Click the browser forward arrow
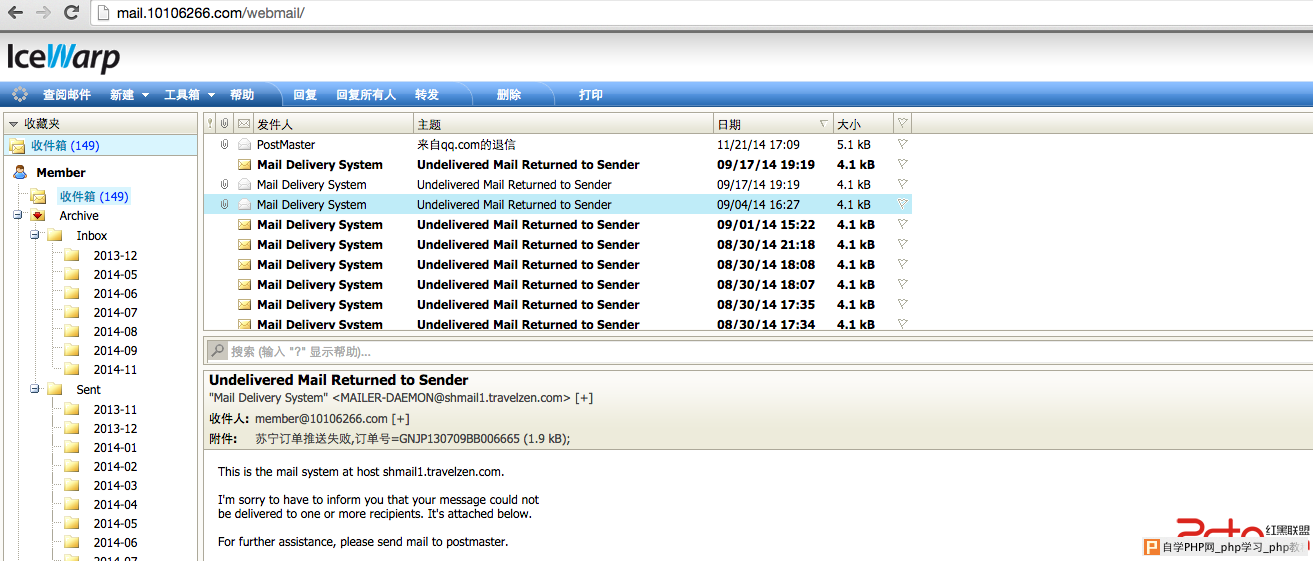Image resolution: width=1313 pixels, height=561 pixels. click(x=43, y=13)
